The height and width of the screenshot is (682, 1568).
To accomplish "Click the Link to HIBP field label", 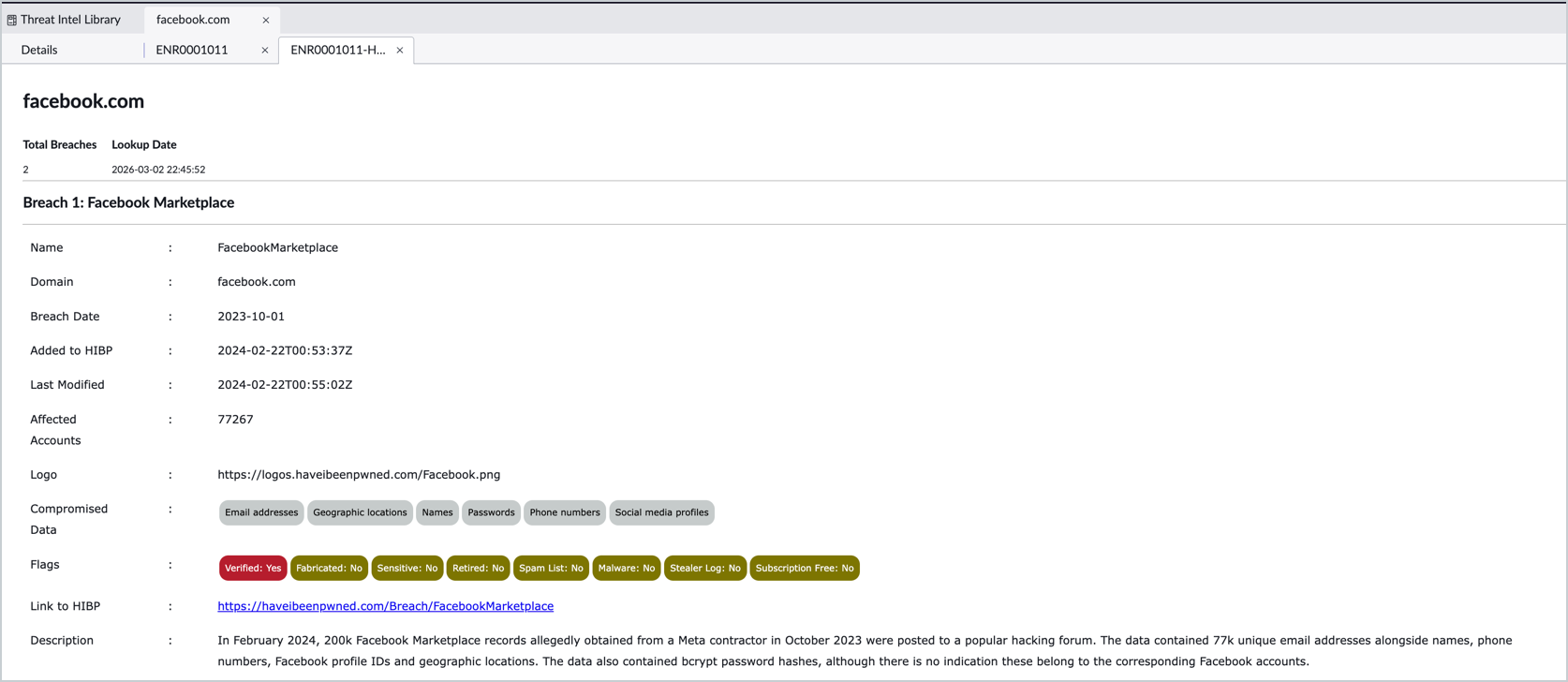I will [65, 606].
